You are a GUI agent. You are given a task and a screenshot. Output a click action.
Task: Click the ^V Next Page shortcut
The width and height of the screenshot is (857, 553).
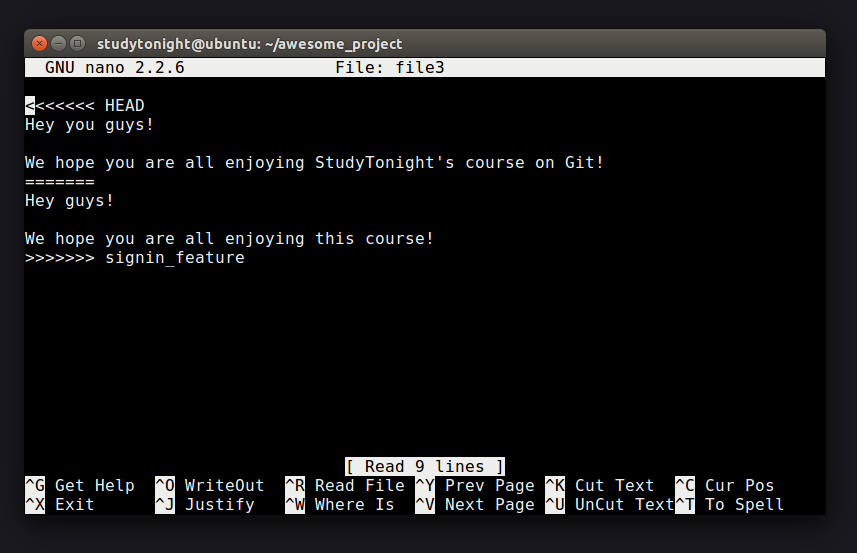click(x=475, y=504)
